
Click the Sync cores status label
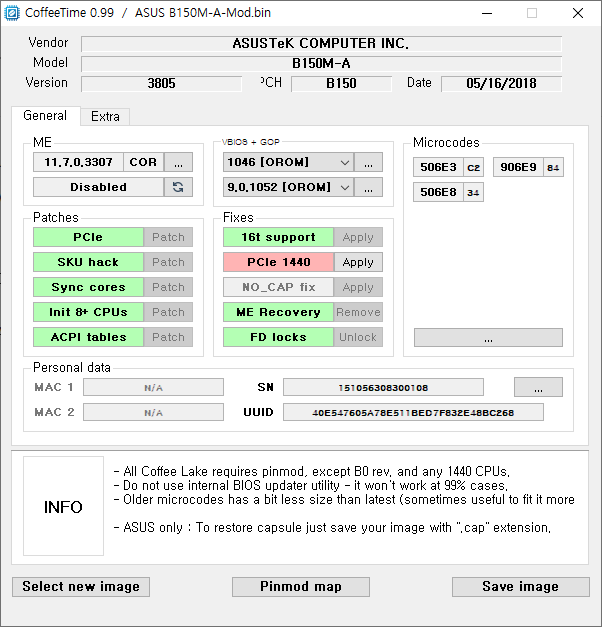point(88,287)
